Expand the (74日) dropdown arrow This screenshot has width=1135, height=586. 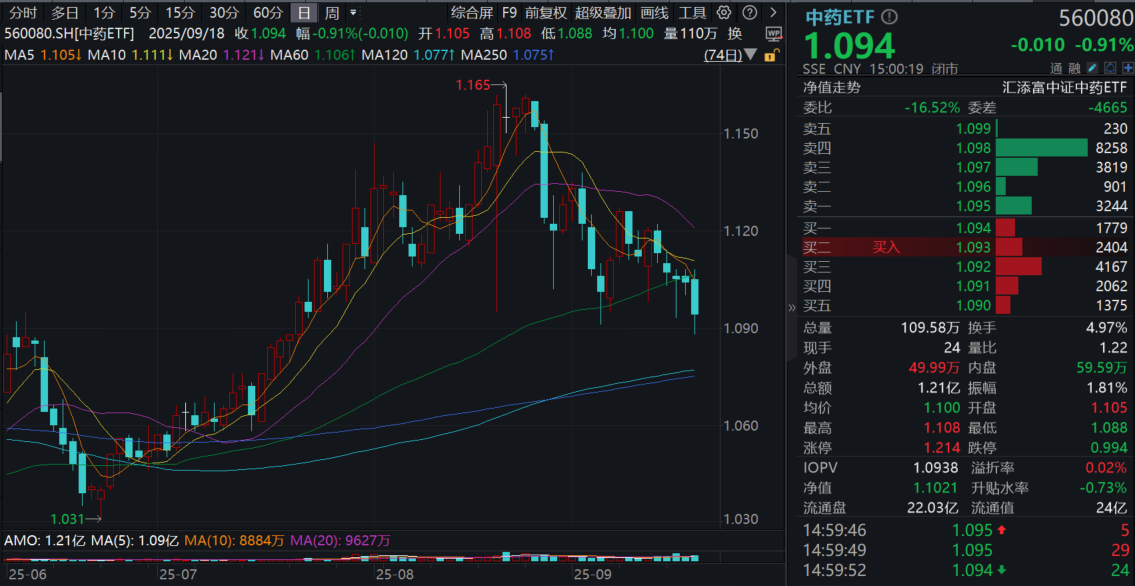(750, 54)
